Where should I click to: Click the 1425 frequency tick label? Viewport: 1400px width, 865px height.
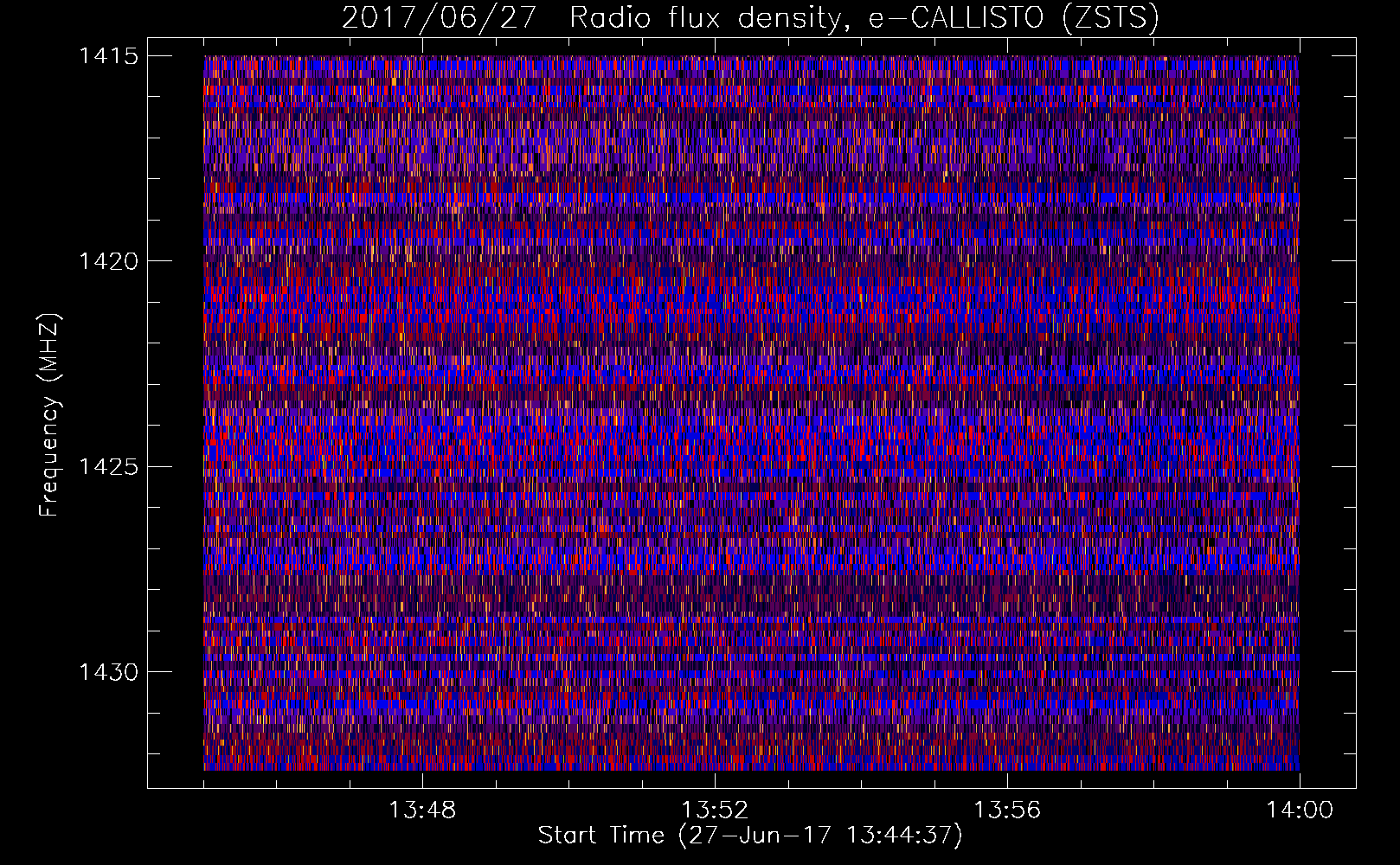[109, 467]
